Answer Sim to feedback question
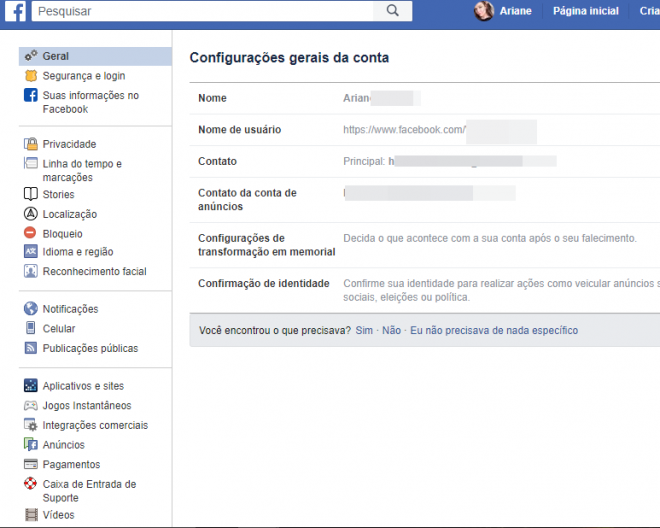Screen dimensions: 660x528 [364, 330]
